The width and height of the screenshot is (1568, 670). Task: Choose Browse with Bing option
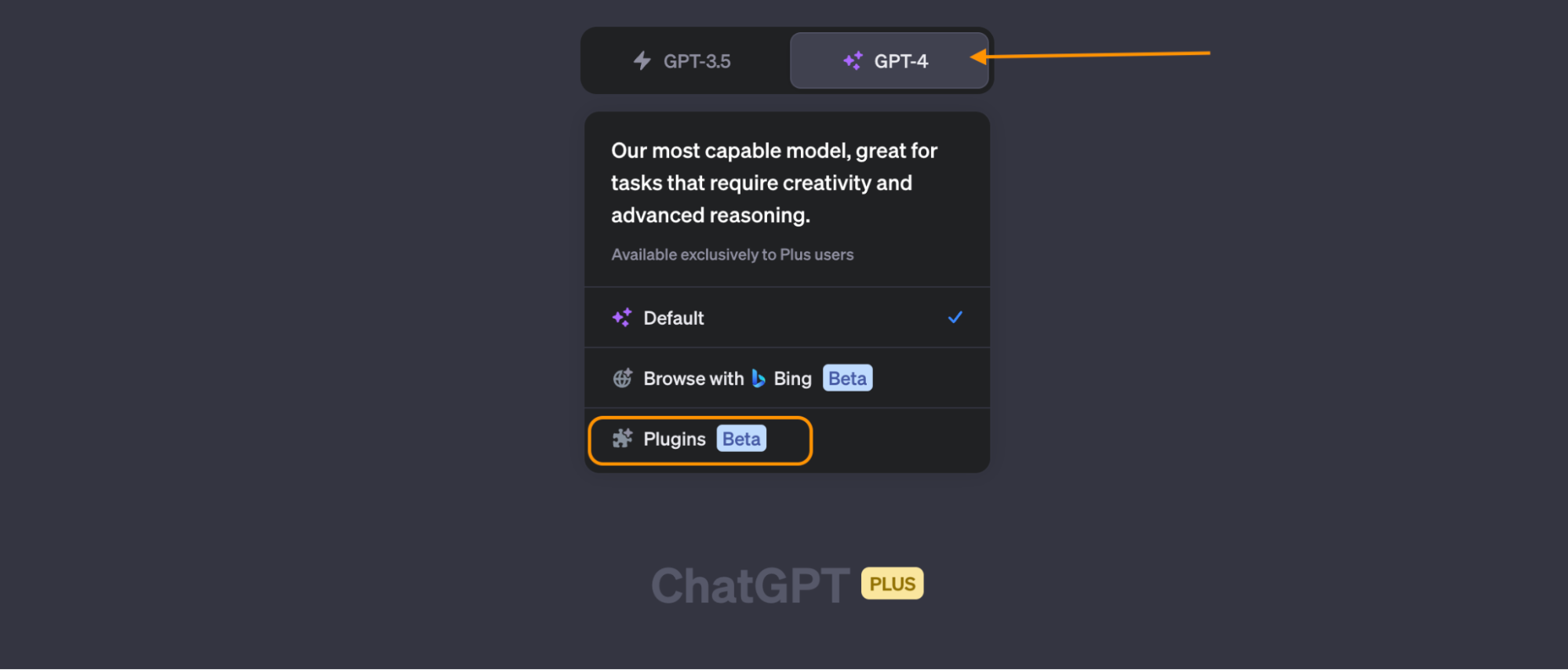click(x=787, y=378)
